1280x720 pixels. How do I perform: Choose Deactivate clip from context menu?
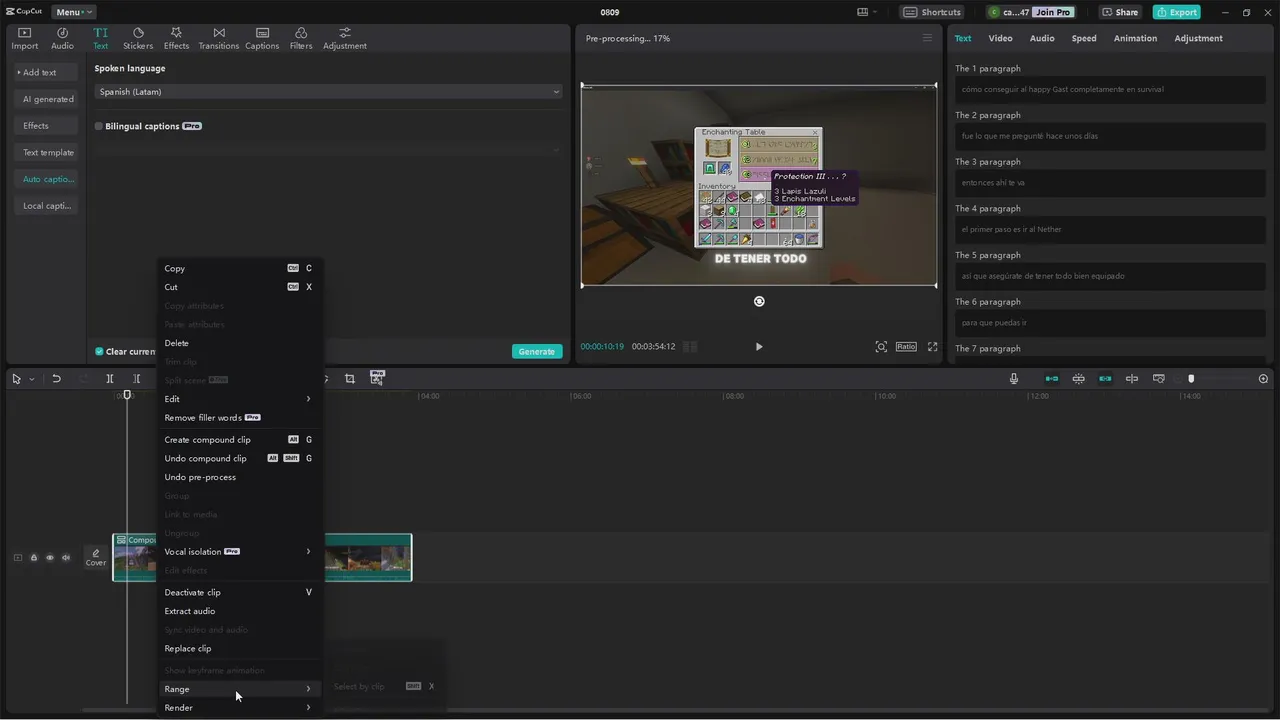[240, 592]
